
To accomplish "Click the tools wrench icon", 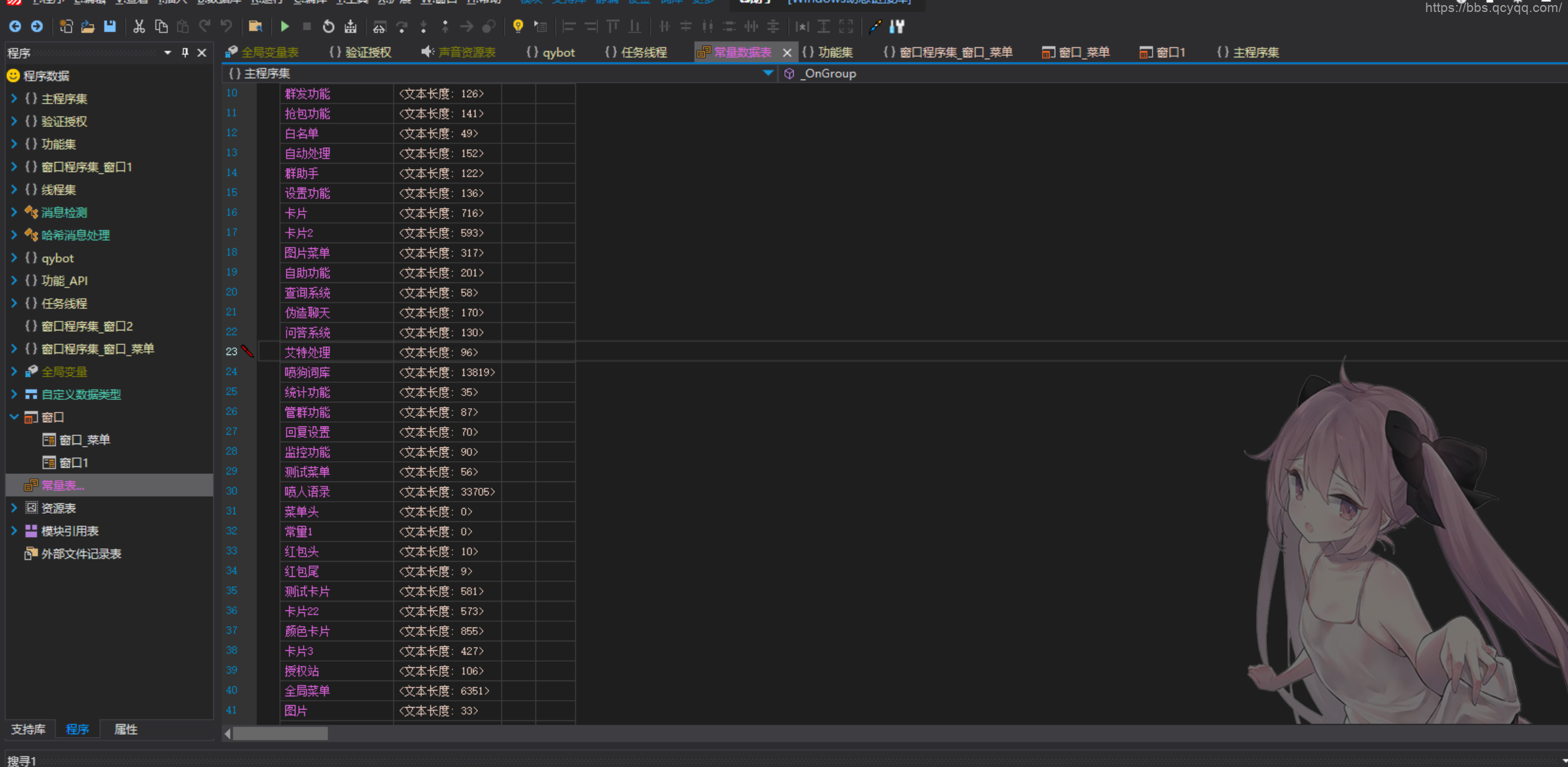I will coord(897,27).
